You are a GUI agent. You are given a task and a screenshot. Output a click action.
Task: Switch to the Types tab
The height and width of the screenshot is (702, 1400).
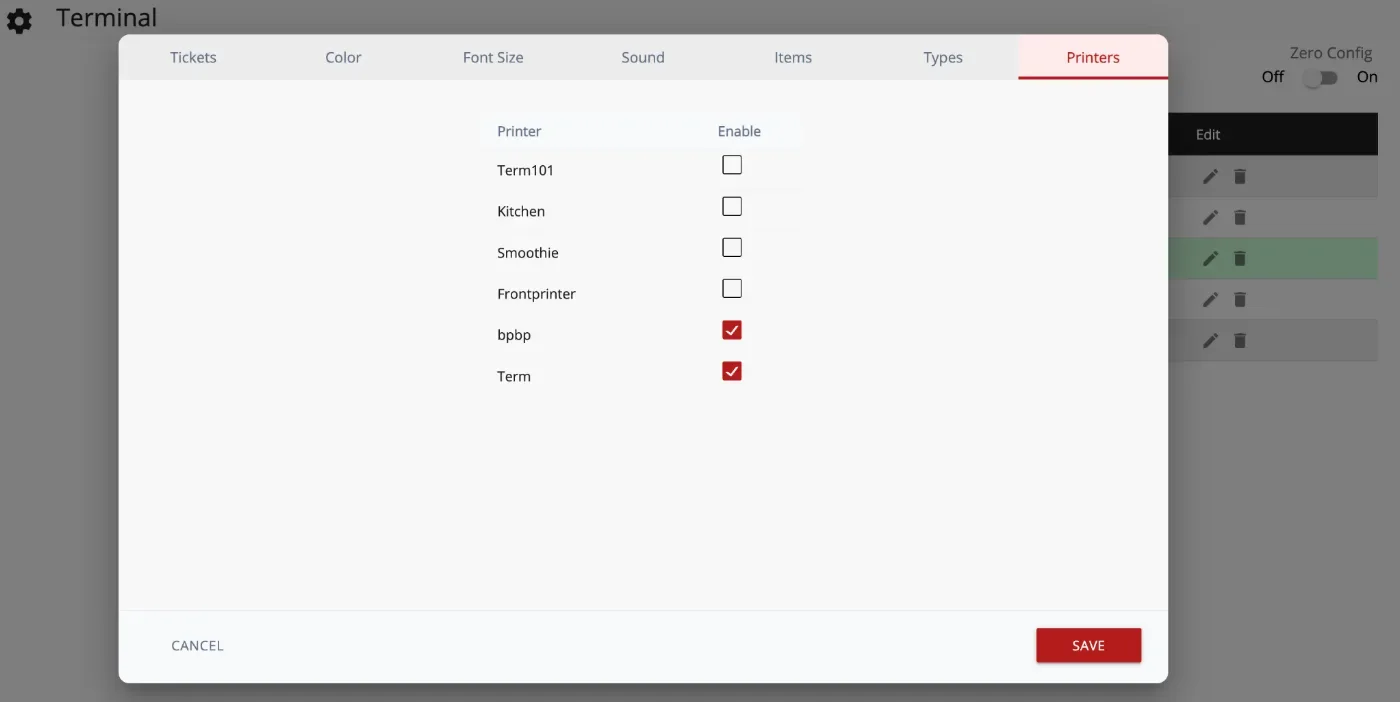pos(943,57)
